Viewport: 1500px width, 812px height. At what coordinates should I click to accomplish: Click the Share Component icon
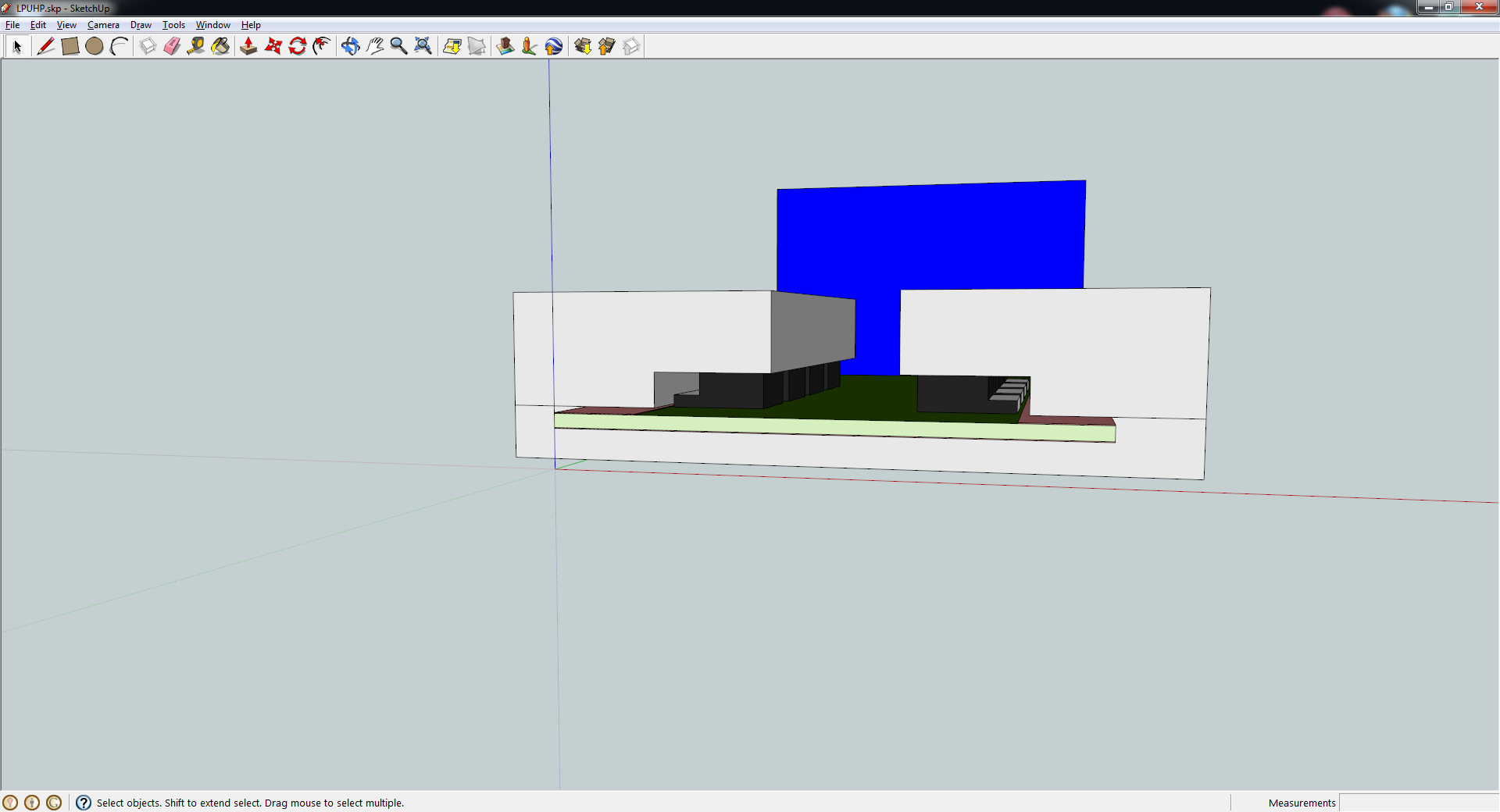(x=631, y=47)
